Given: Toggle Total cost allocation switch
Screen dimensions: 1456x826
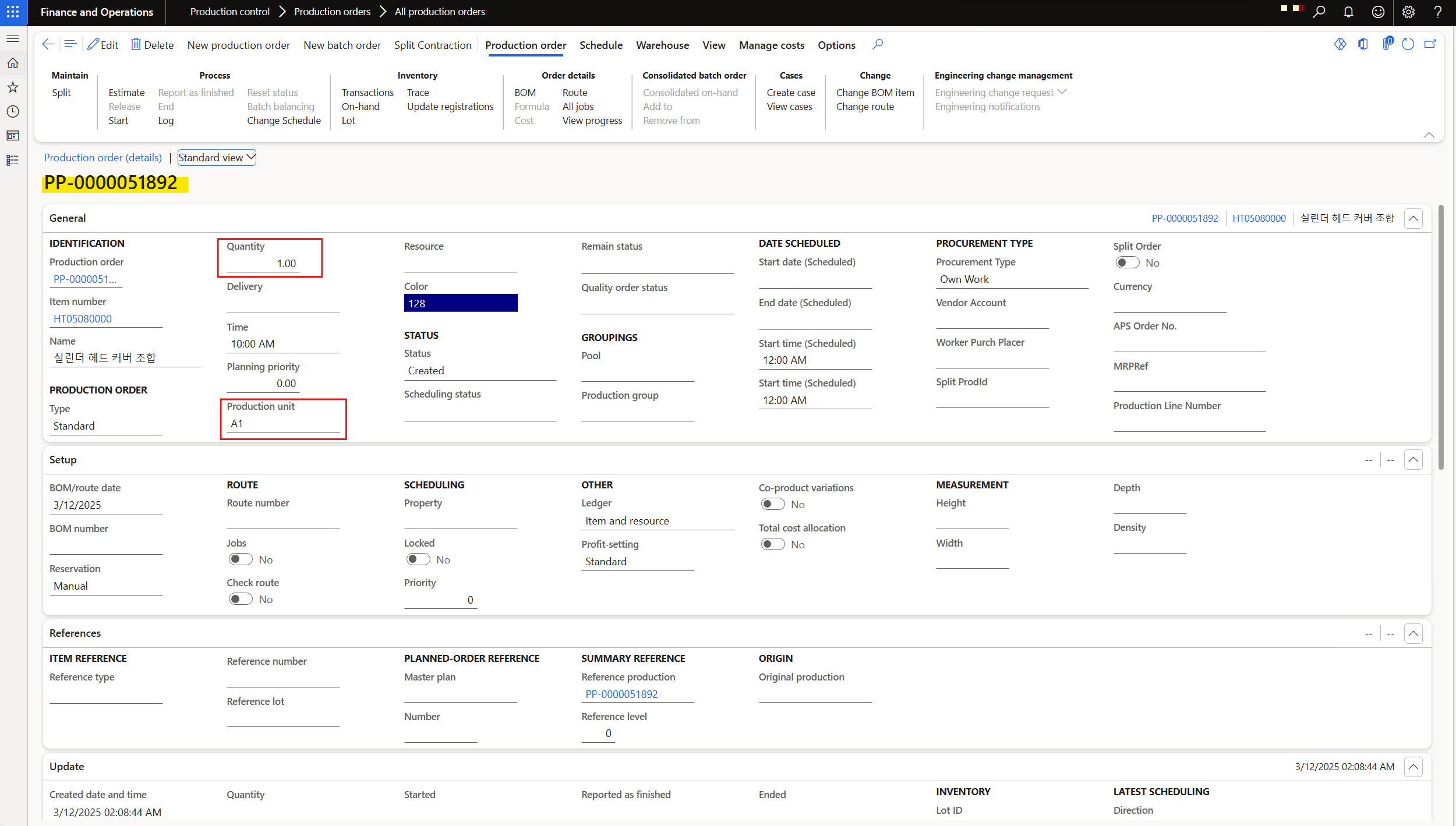Looking at the screenshot, I should click(x=772, y=544).
